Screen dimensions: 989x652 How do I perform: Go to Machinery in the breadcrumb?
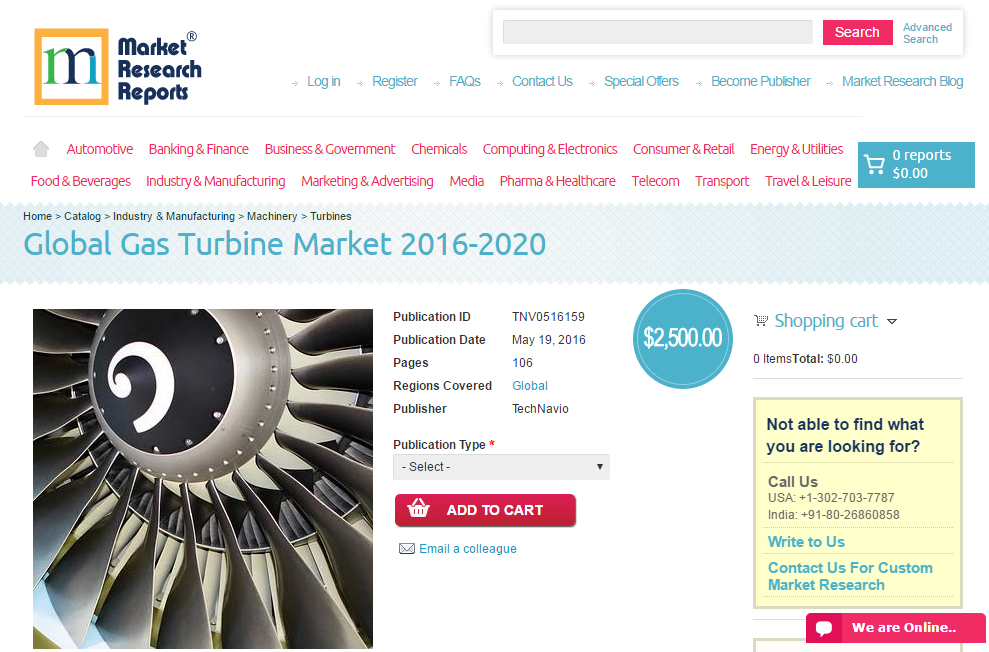(272, 216)
